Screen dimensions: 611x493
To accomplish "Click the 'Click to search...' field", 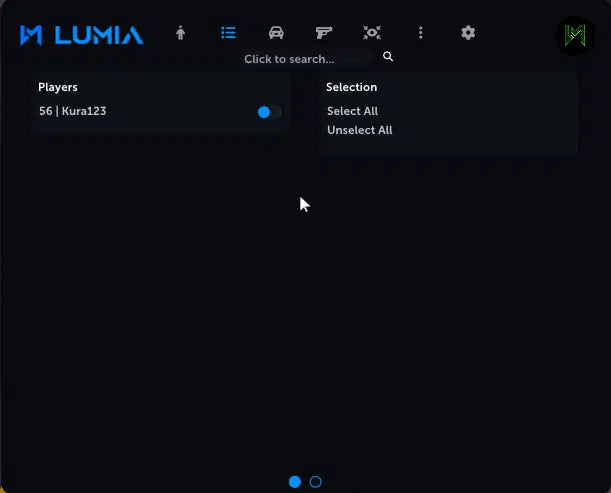I will coord(289,59).
